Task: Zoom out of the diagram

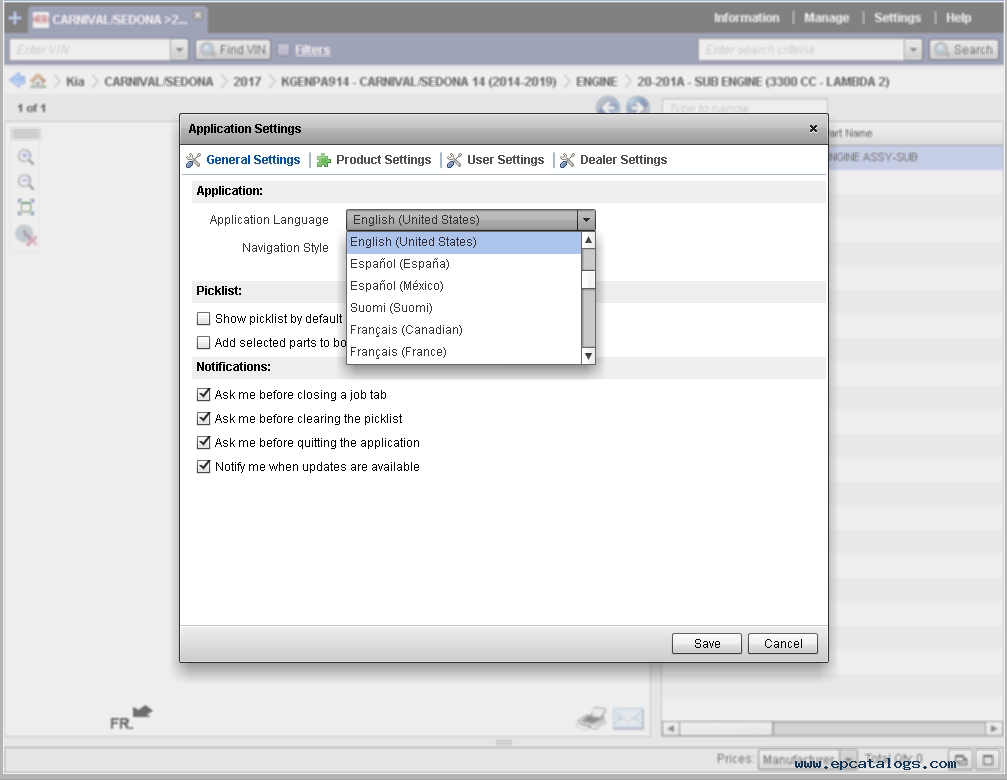Action: (x=26, y=182)
